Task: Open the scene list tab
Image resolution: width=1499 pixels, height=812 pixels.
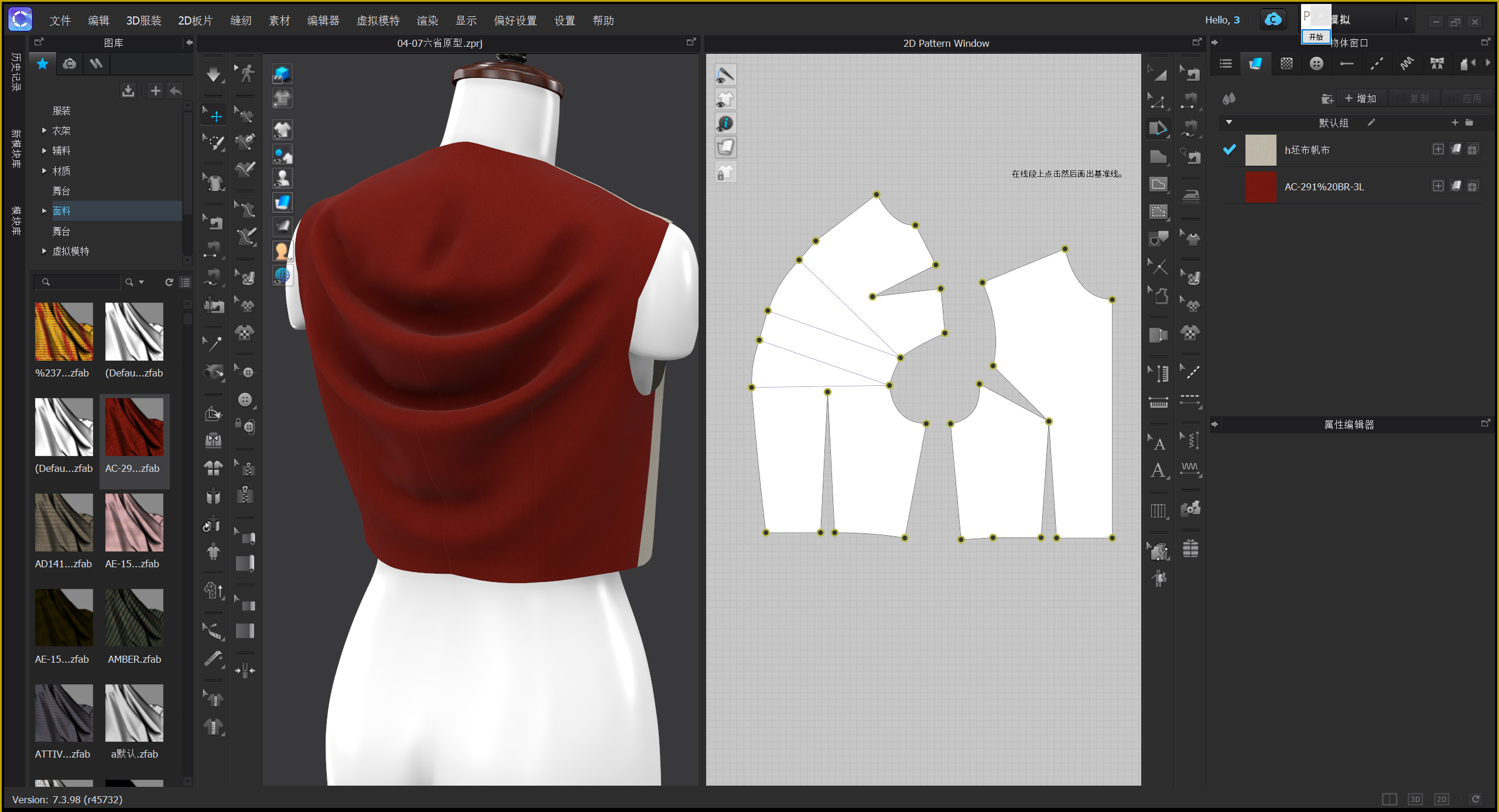Action: point(1226,64)
